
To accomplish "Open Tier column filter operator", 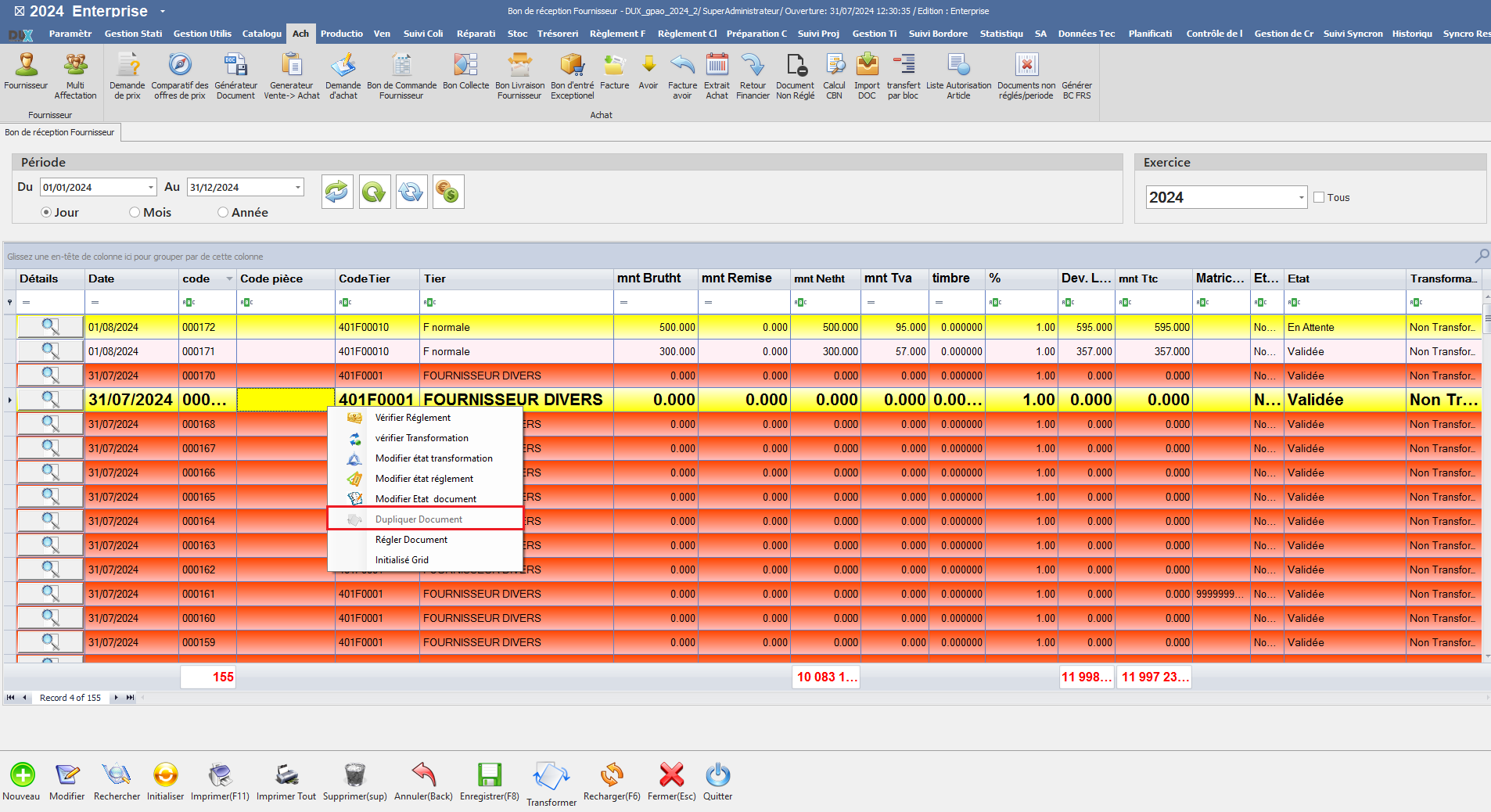I will click(429, 302).
